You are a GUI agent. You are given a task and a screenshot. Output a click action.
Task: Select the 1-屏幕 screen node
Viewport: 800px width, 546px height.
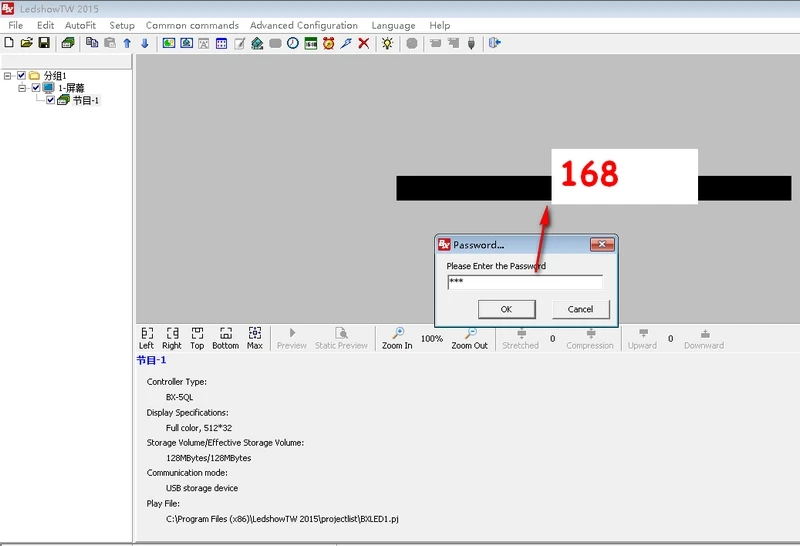coord(71,88)
